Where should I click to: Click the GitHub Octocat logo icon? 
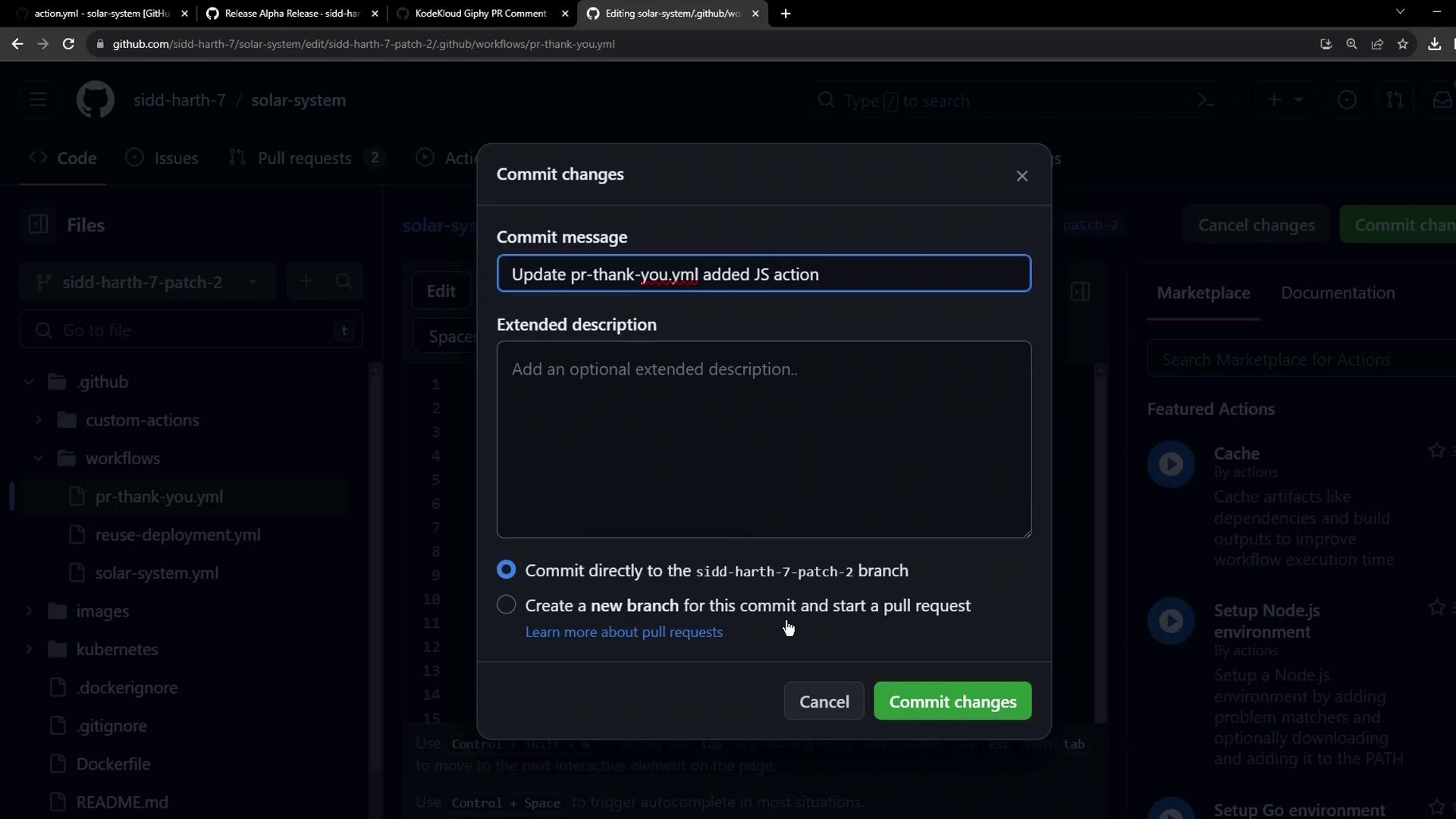coord(96,100)
